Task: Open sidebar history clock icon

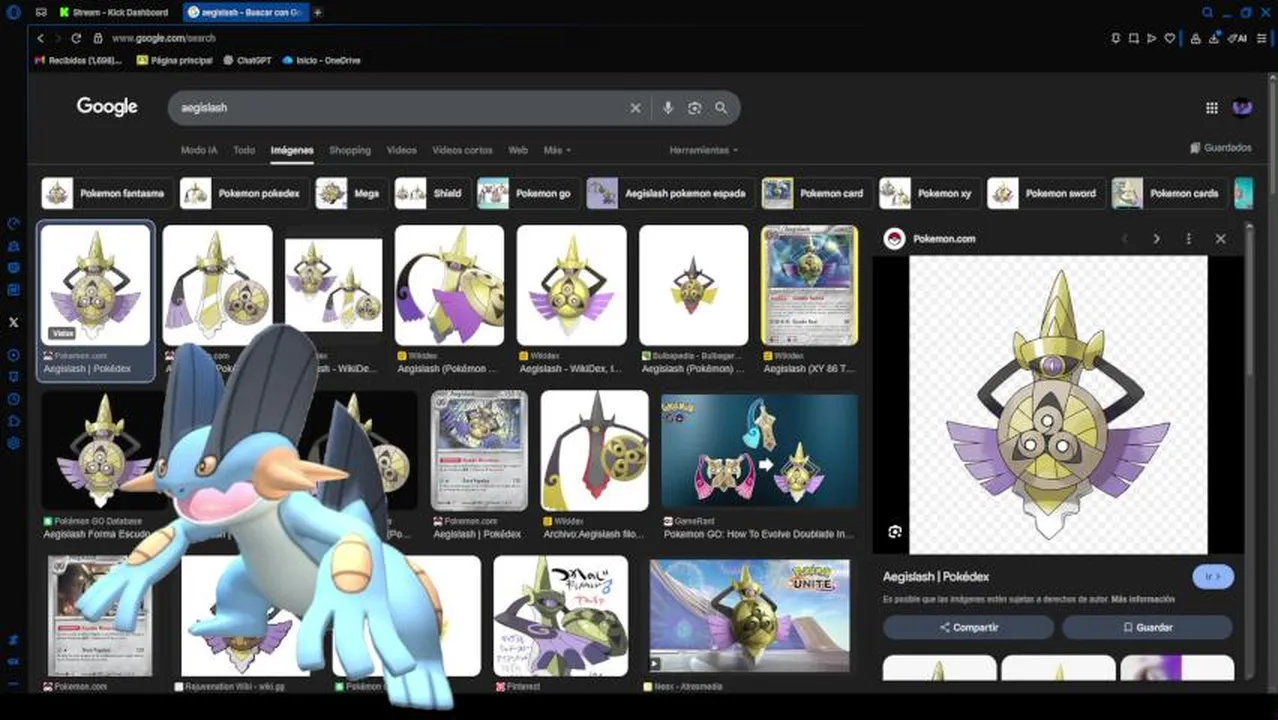Action: (13, 399)
